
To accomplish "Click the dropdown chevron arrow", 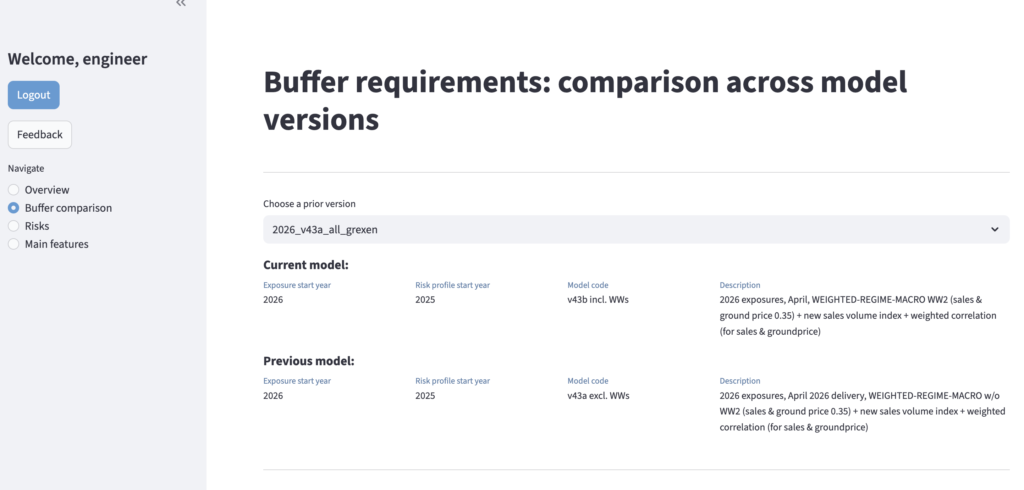I will tap(994, 229).
